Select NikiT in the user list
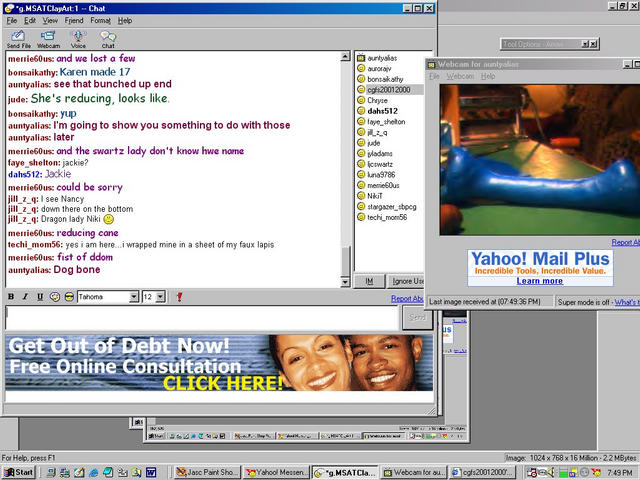The width and height of the screenshot is (640, 480). click(375, 196)
